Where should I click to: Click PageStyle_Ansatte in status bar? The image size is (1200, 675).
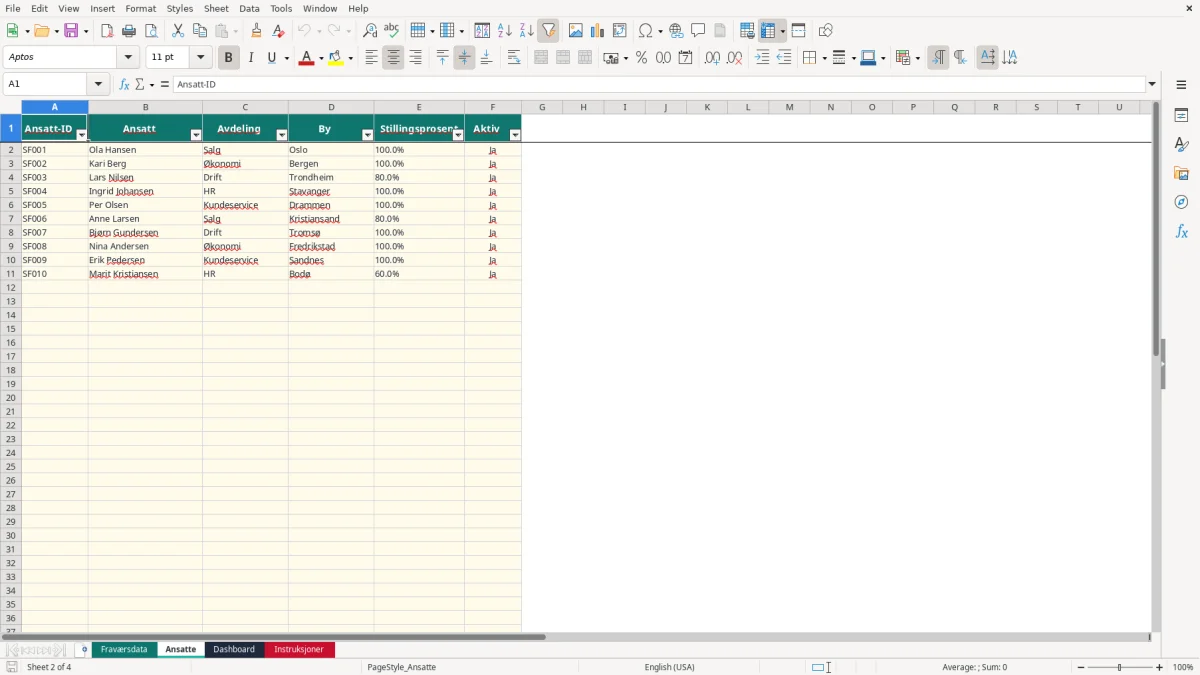click(x=402, y=667)
